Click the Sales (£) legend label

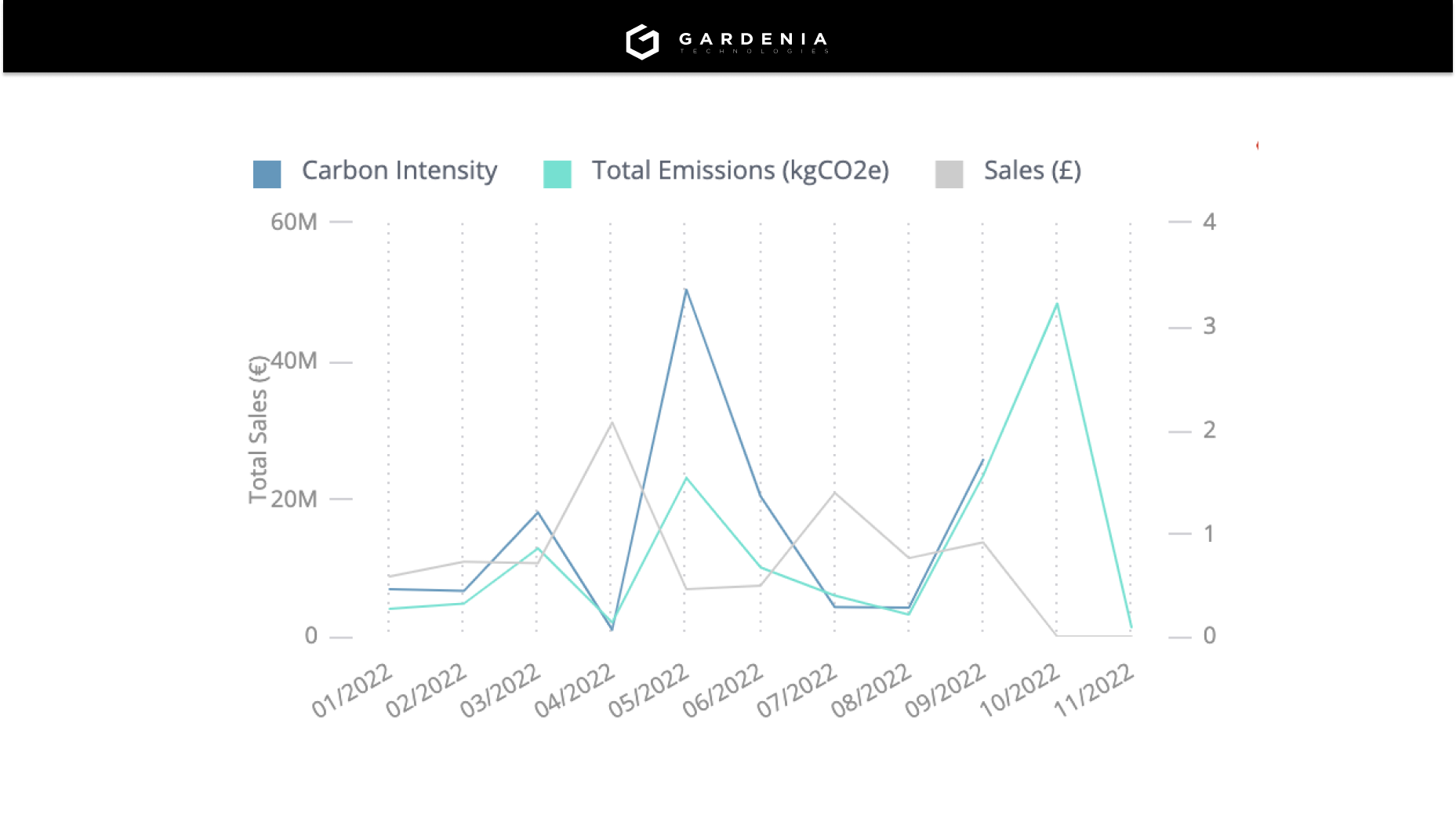coord(1033,171)
